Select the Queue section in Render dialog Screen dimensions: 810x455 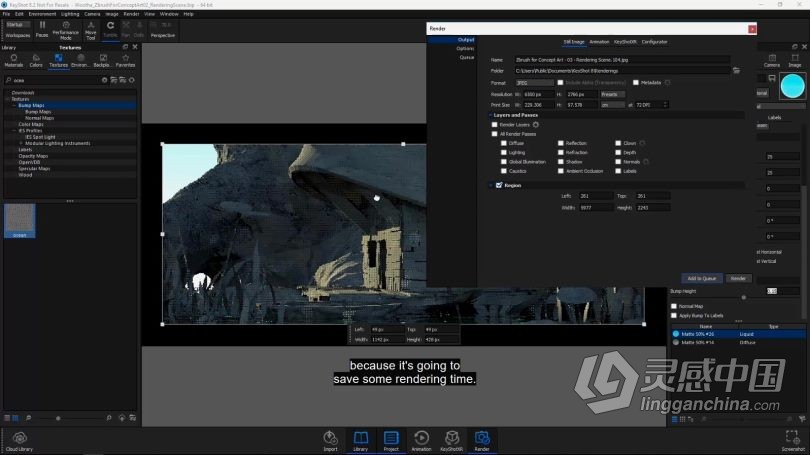(x=466, y=57)
